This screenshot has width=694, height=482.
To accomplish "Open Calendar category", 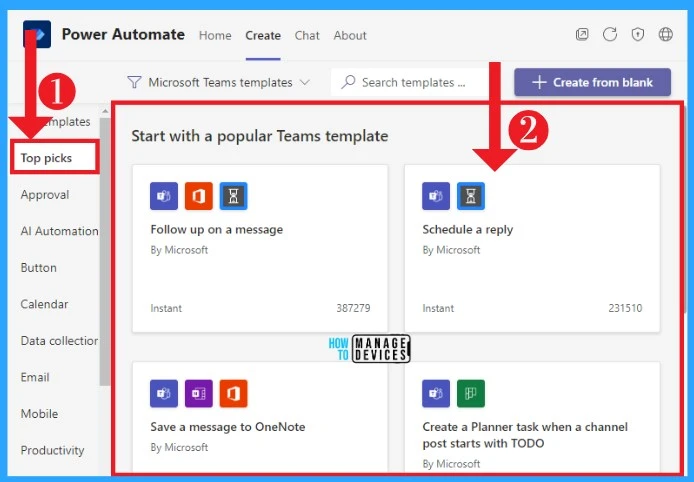I will (x=44, y=304).
